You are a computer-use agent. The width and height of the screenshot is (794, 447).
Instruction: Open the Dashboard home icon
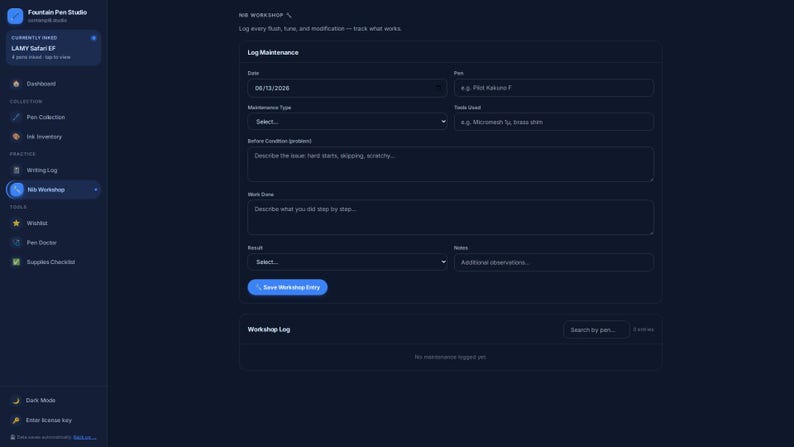click(x=16, y=84)
